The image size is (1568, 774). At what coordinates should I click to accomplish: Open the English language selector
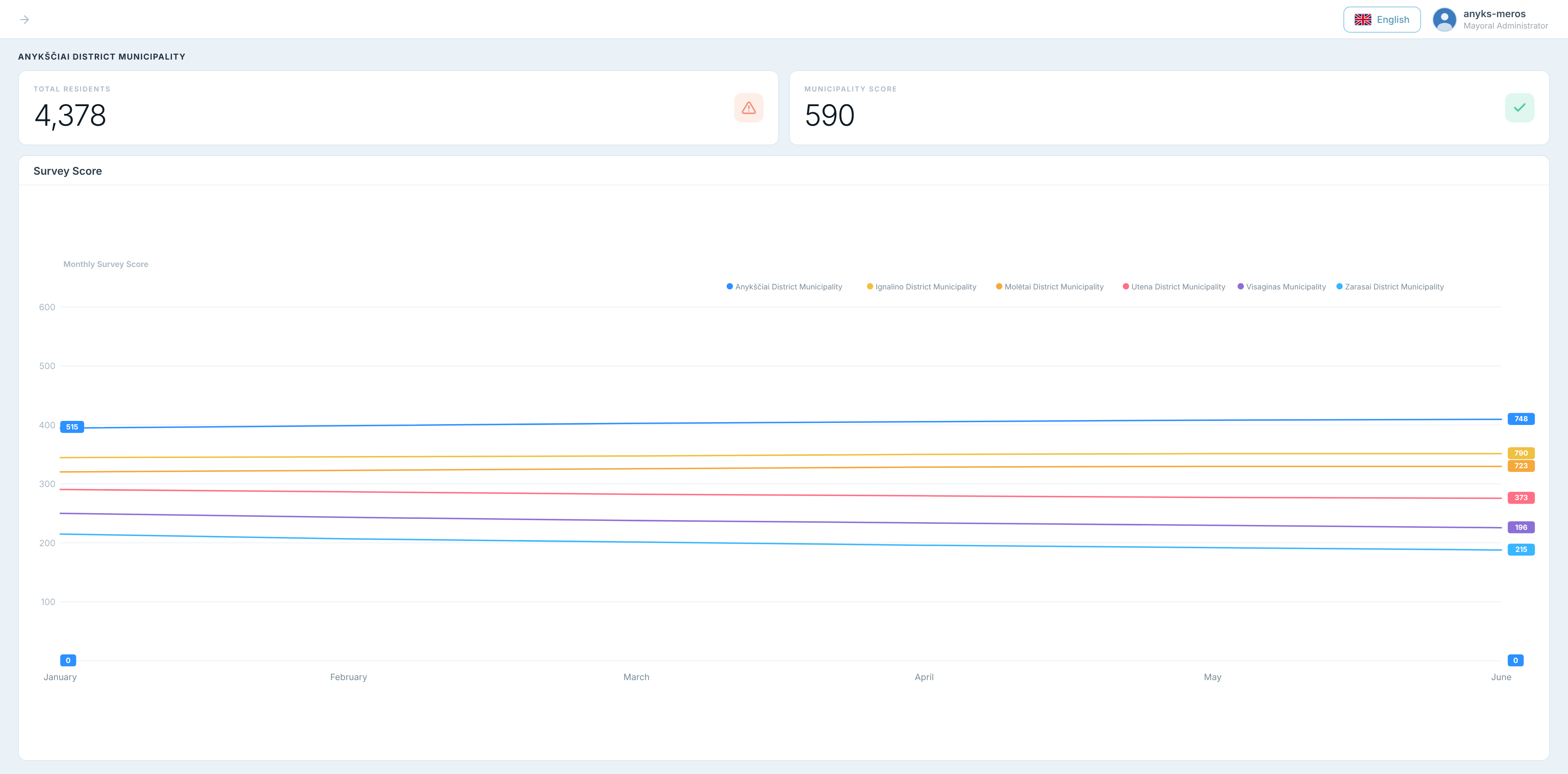1381,20
